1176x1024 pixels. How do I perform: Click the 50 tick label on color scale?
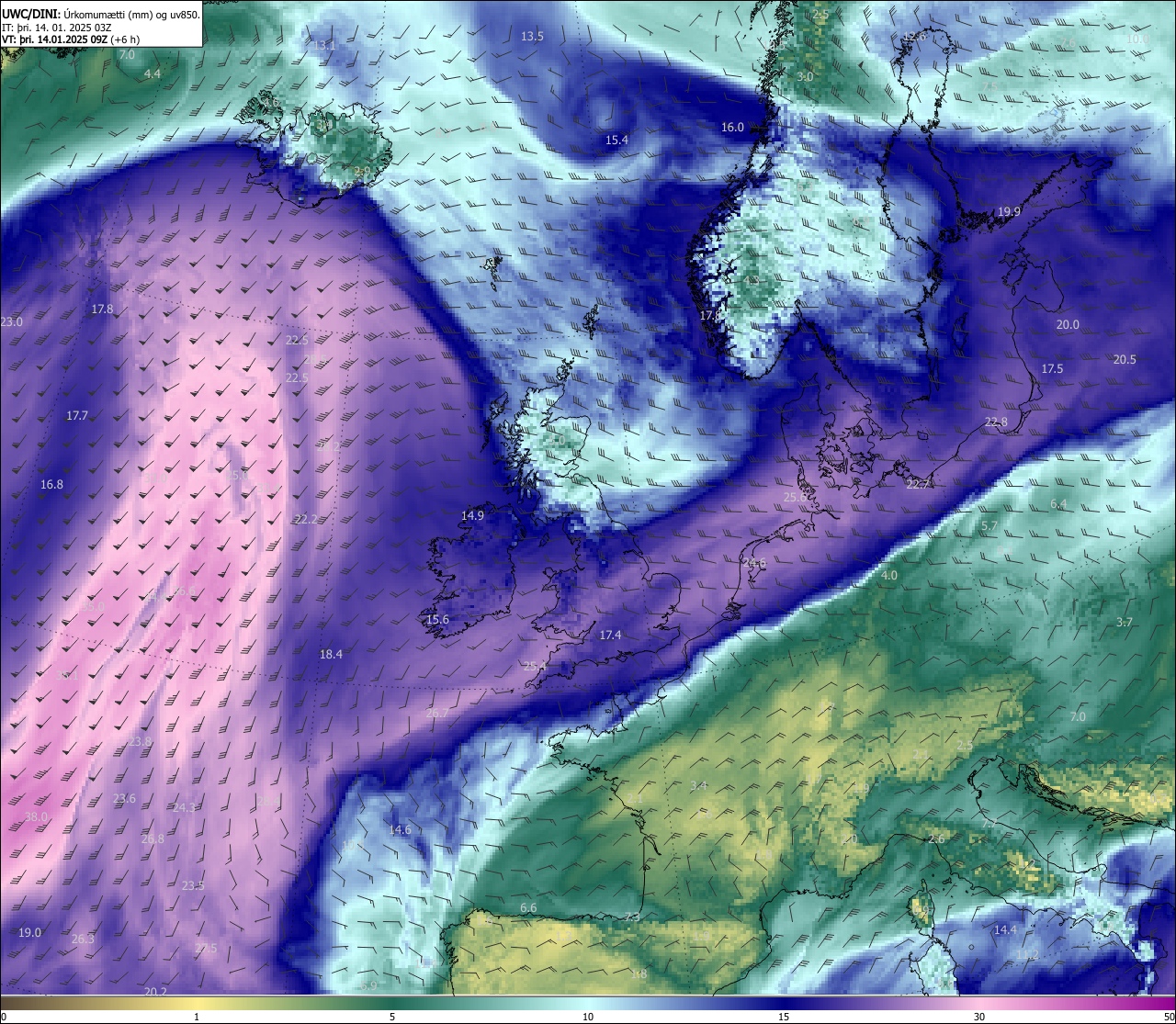click(x=1169, y=1017)
